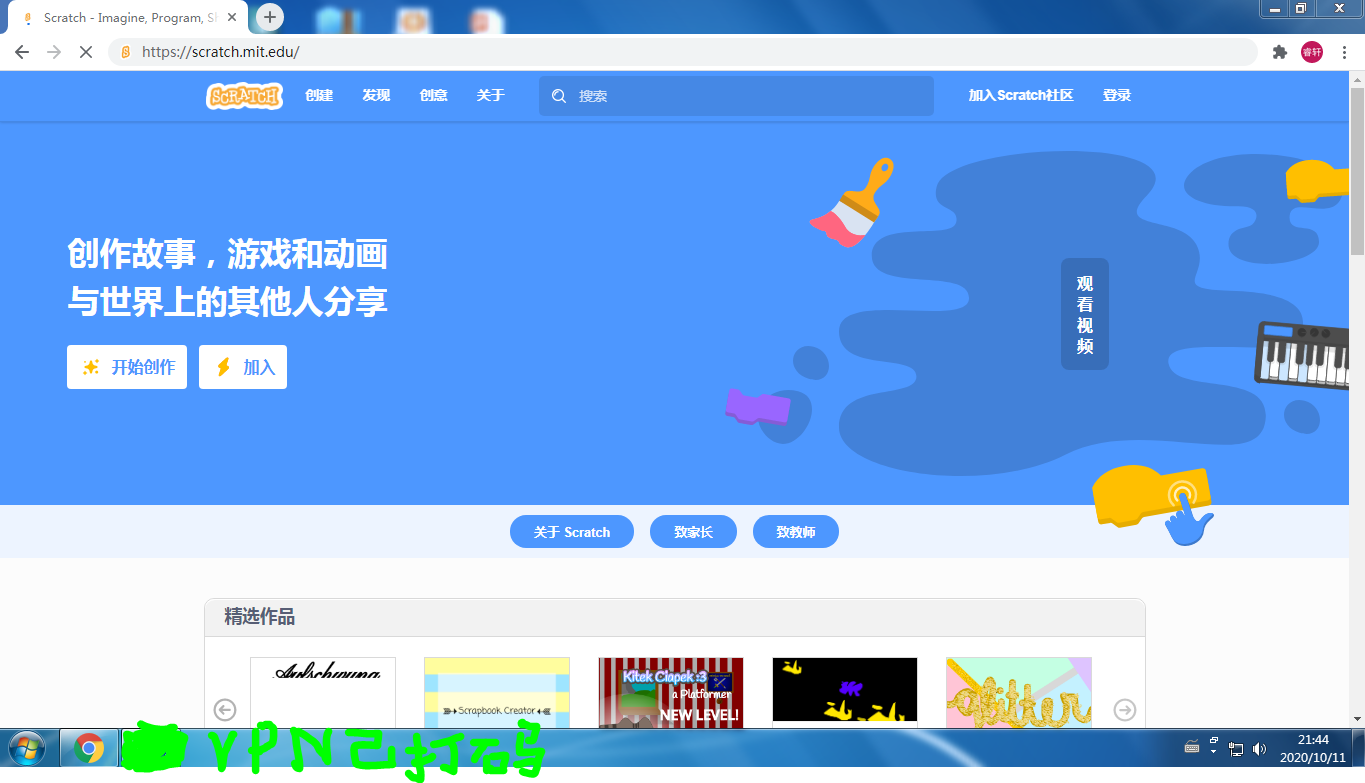
Task: Open the 创建 menu item
Action: [319, 96]
